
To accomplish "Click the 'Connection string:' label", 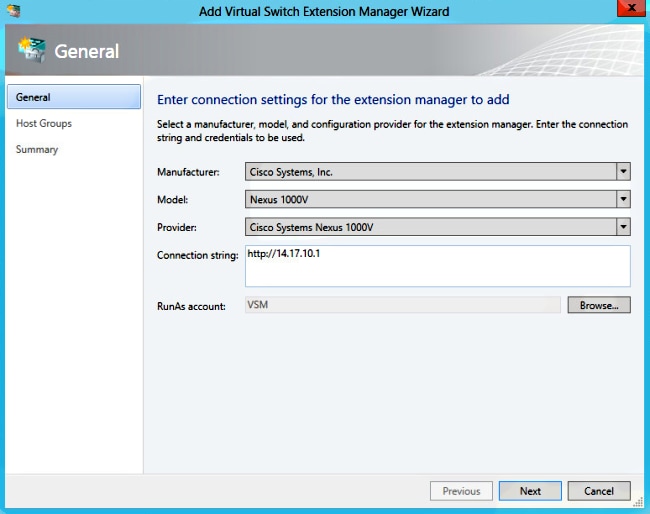I will tap(198, 255).
